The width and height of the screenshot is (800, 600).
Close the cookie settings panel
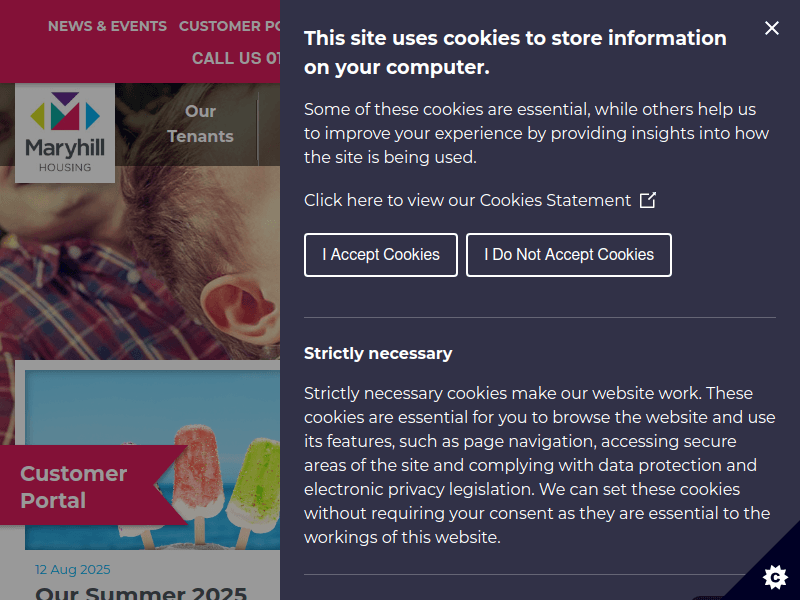(771, 28)
